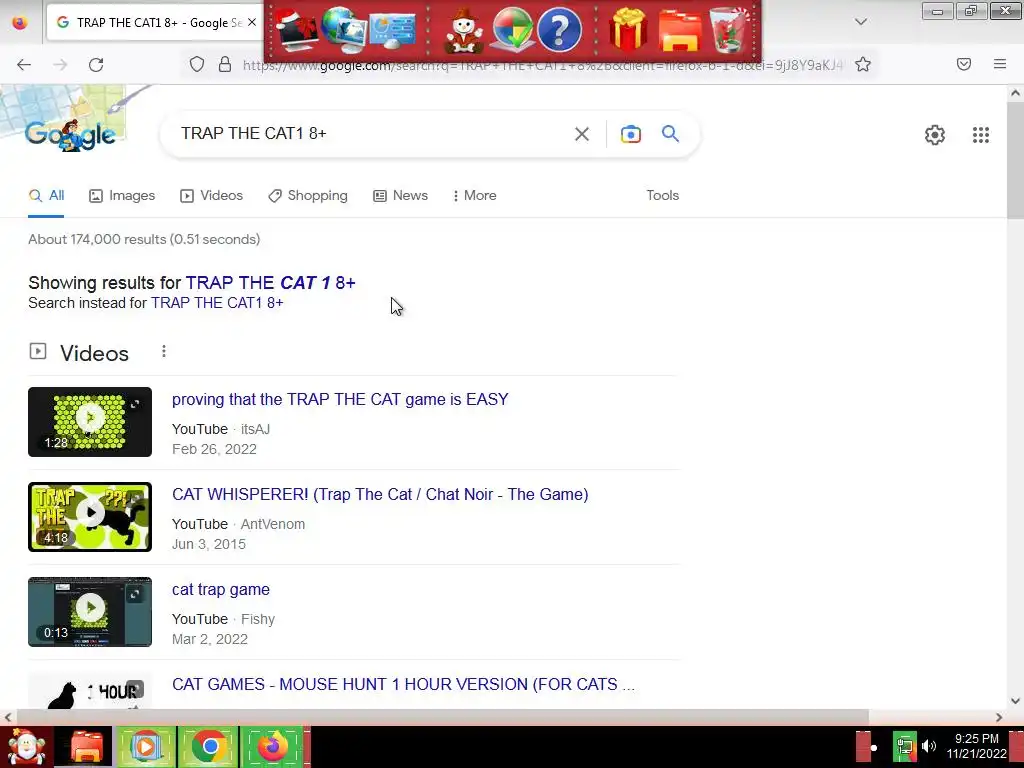Click the gift box dock icon
The height and width of the screenshot is (768, 1024).
[x=628, y=29]
